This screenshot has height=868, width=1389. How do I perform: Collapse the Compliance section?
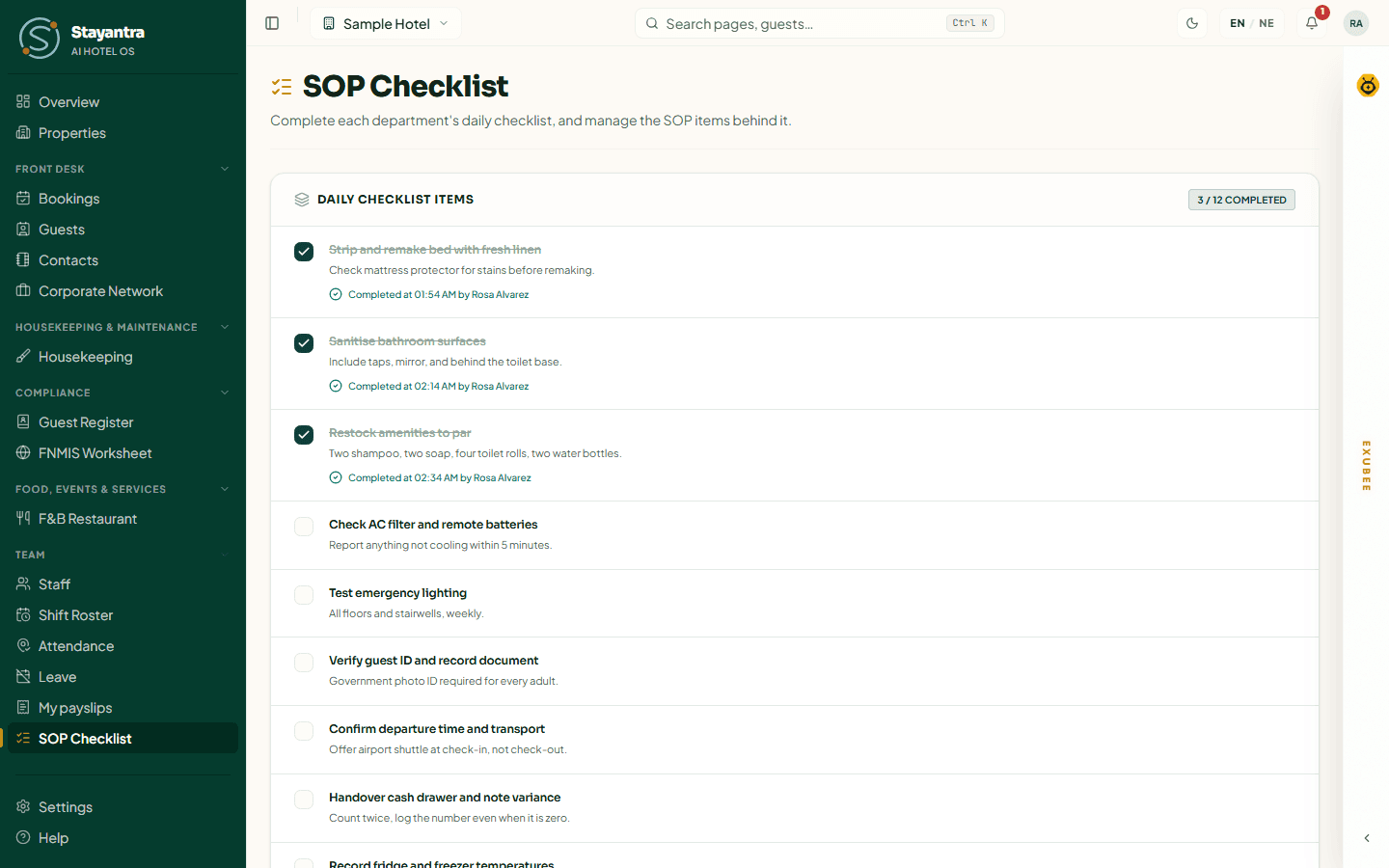tap(225, 393)
